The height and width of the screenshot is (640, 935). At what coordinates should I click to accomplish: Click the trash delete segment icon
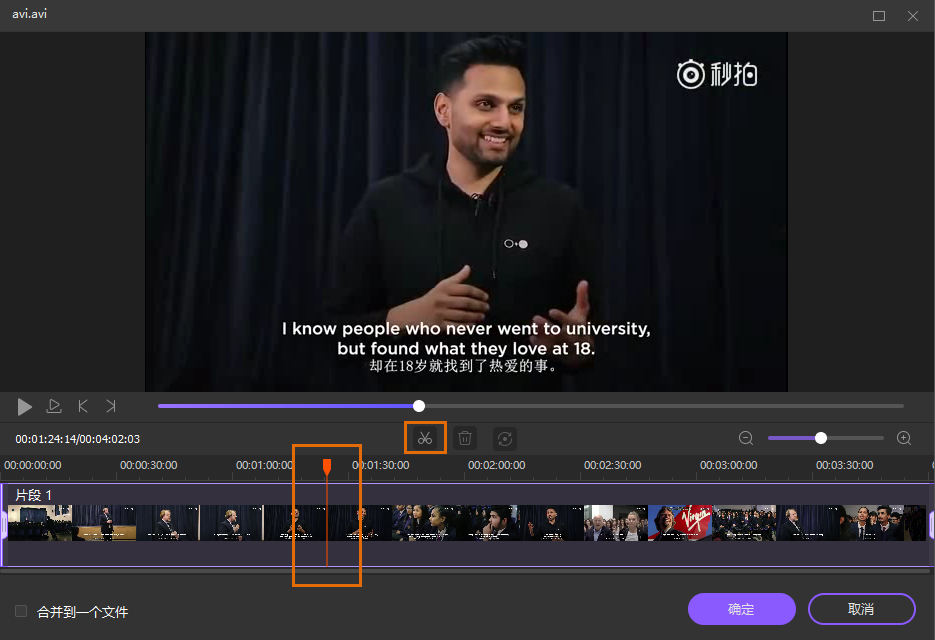(x=465, y=438)
